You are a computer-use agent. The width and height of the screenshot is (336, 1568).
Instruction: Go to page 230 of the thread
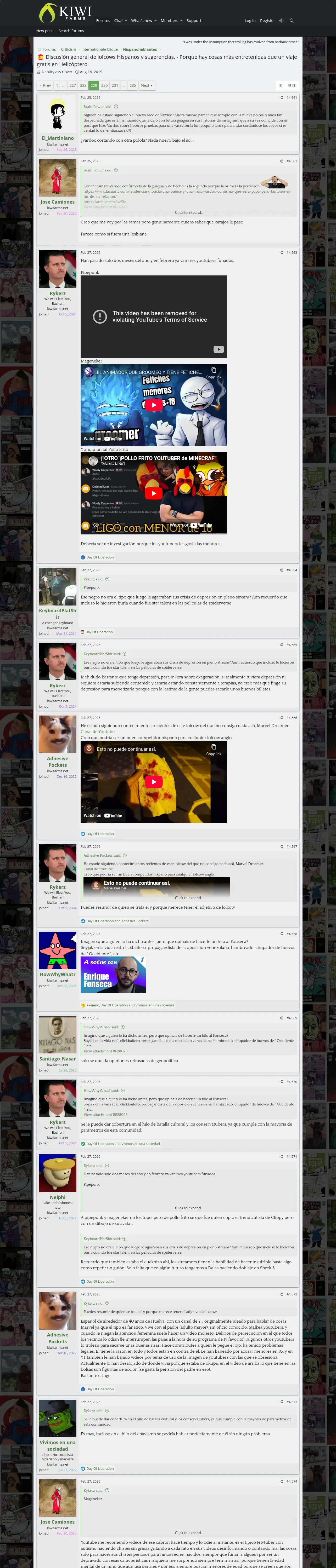[104, 85]
